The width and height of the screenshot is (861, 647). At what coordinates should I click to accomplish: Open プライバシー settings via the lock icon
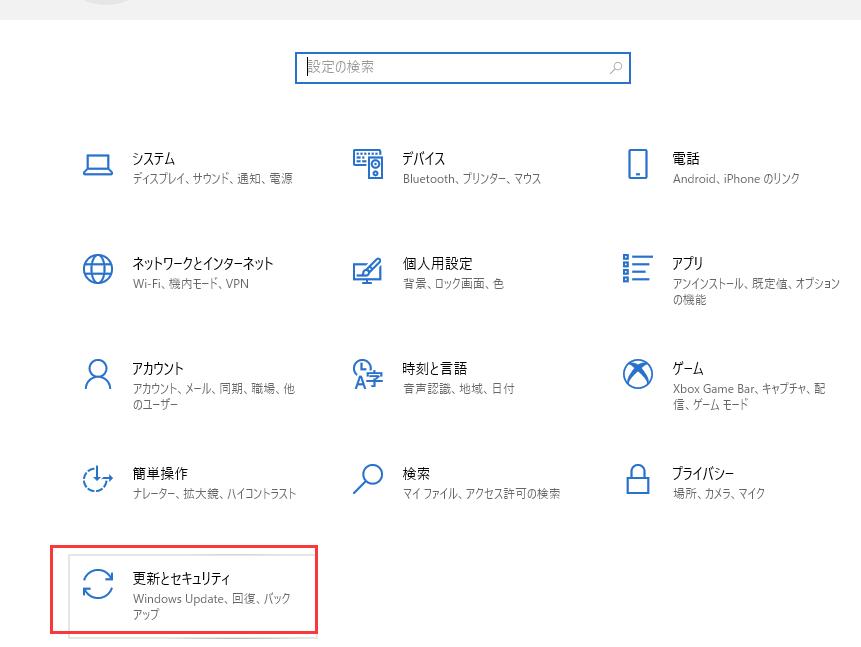click(637, 479)
